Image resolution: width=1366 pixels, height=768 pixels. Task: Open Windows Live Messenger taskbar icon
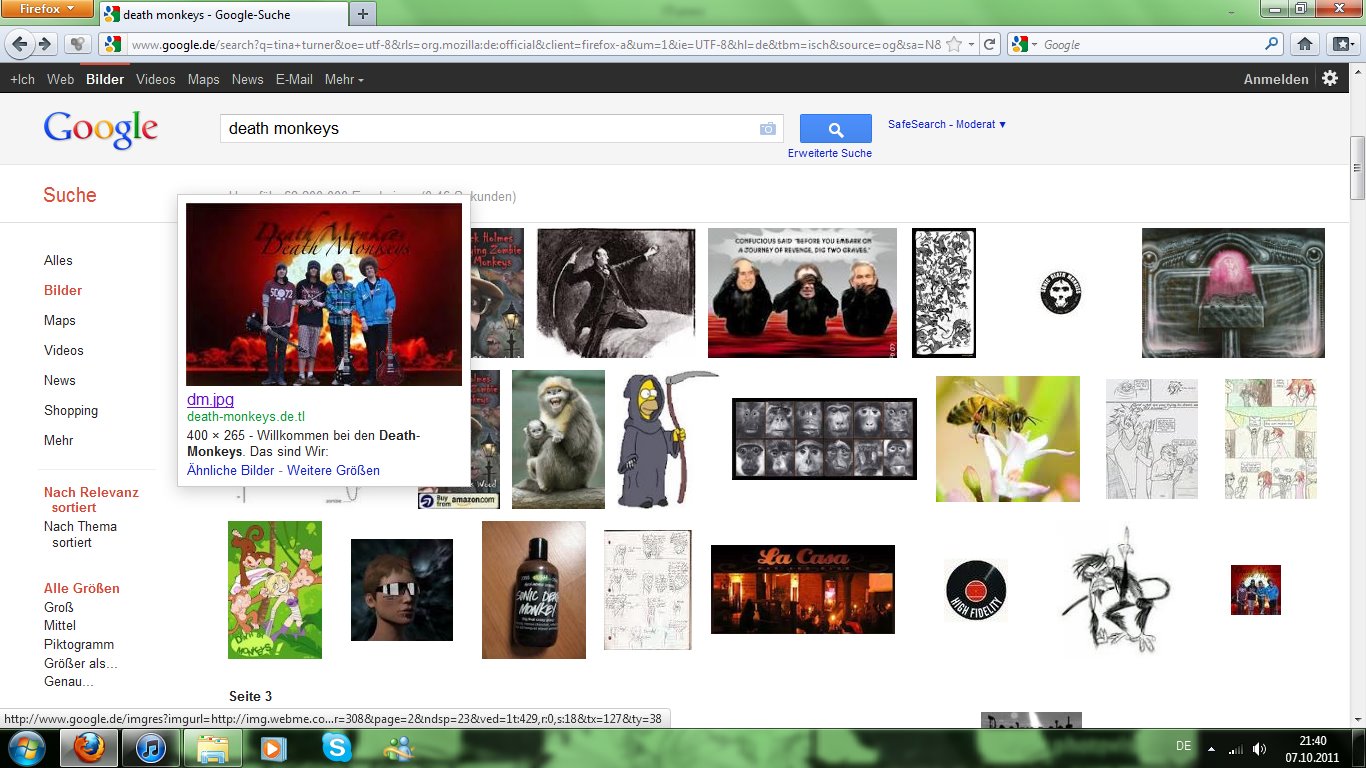click(x=399, y=748)
